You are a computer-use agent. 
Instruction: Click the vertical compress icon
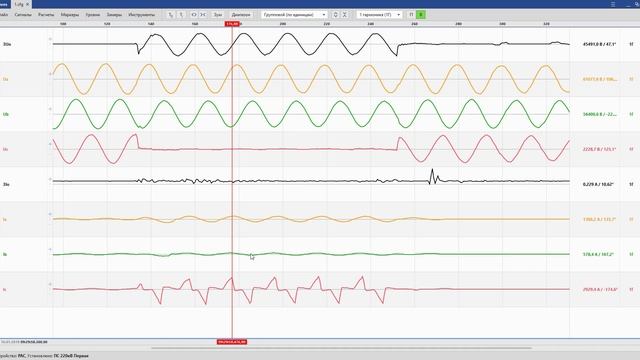(x=344, y=15)
